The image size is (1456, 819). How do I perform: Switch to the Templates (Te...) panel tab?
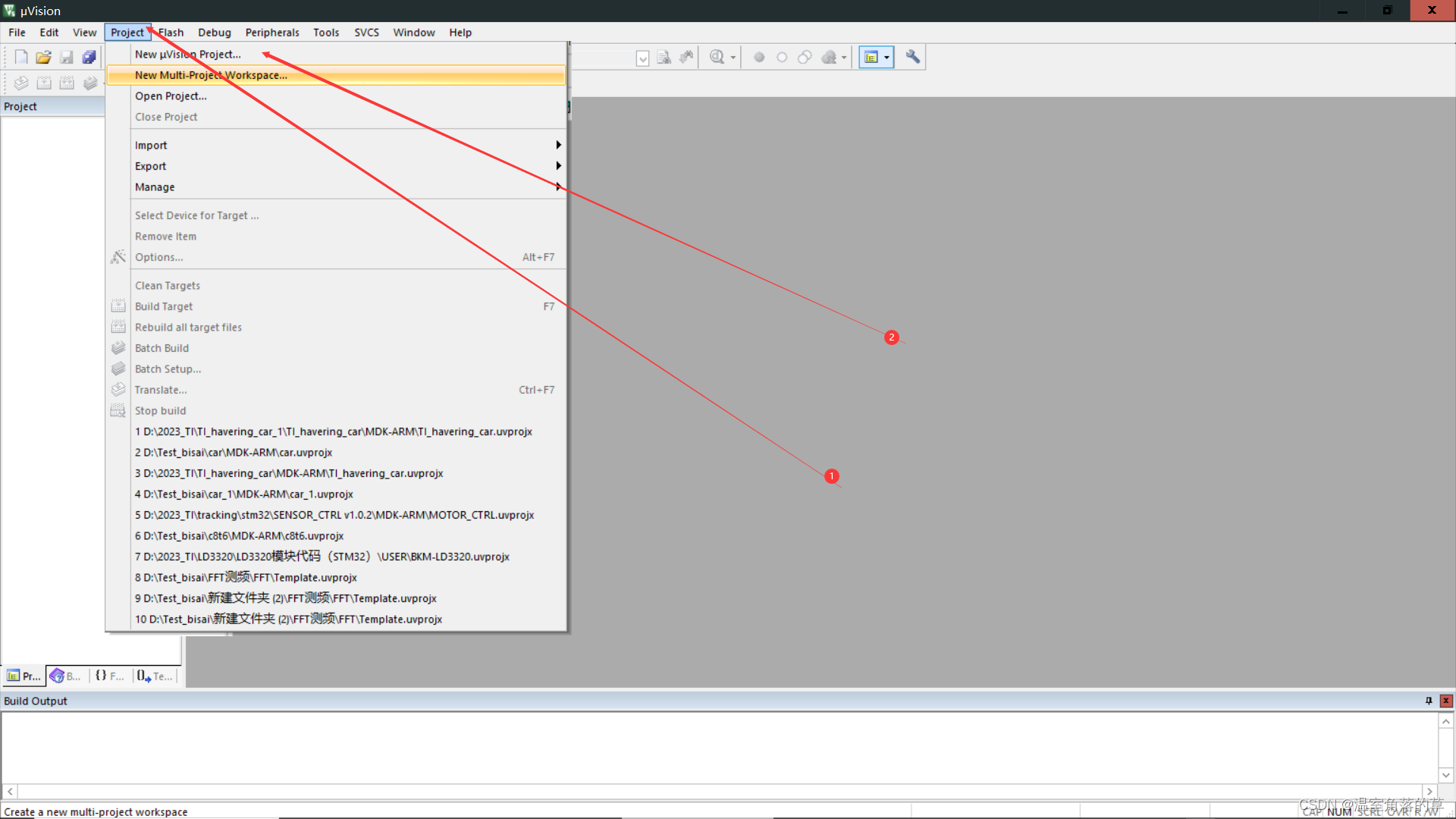155,676
